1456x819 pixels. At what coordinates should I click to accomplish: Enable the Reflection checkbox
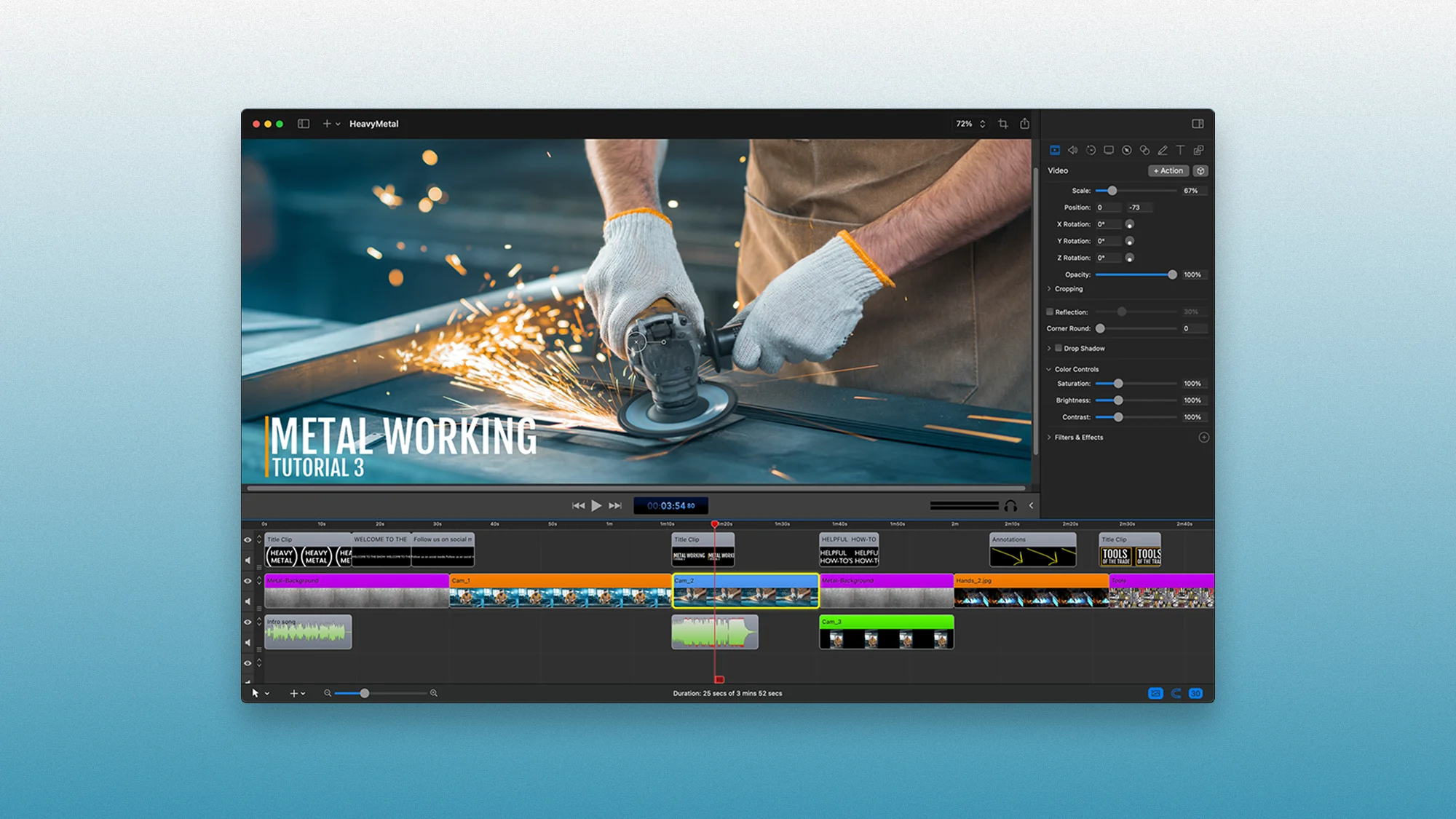pos(1050,312)
